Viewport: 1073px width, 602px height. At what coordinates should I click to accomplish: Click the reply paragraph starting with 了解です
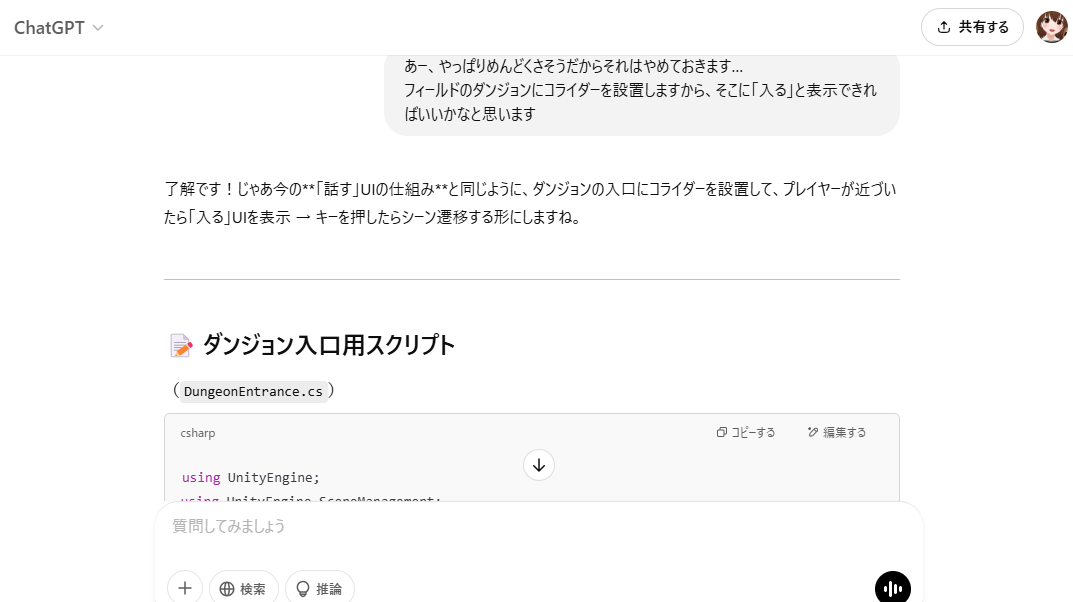coord(530,203)
